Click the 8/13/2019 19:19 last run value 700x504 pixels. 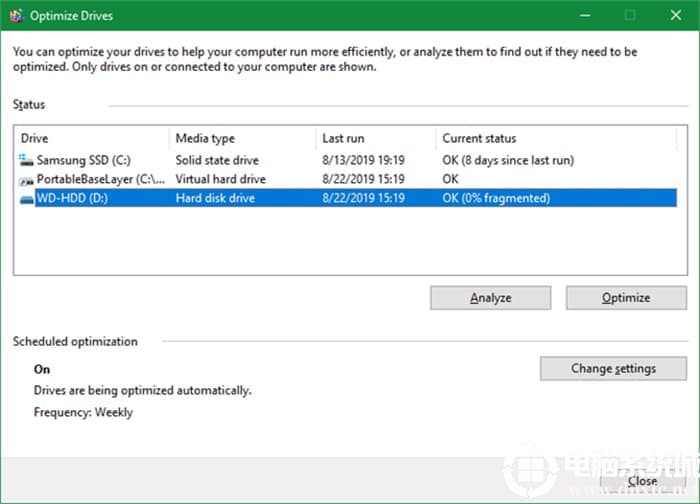click(363, 160)
